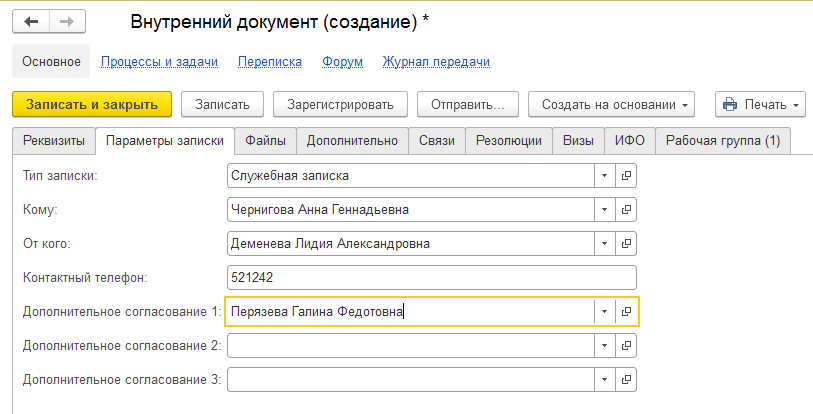Open the Дополнительное согласование 3 record icon
The width and height of the screenshot is (813, 414).
click(x=626, y=379)
